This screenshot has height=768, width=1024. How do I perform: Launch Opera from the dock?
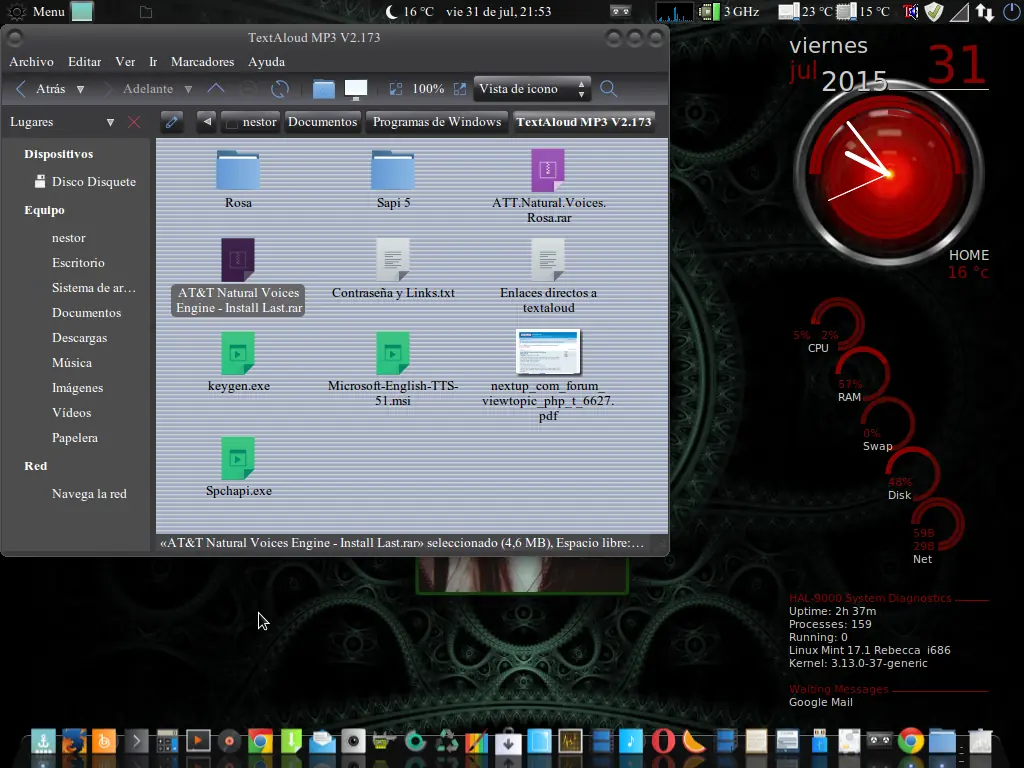tap(662, 741)
